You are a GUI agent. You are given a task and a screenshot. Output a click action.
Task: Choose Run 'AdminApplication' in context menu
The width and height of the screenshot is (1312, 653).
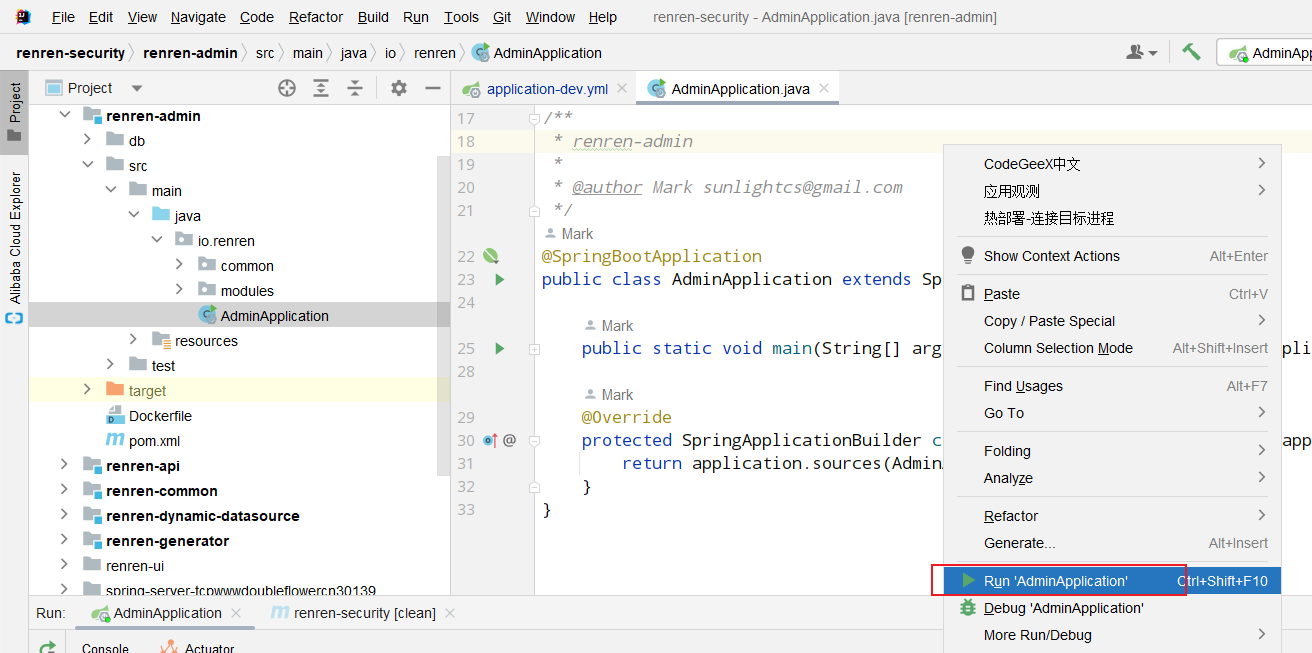tap(1112, 581)
